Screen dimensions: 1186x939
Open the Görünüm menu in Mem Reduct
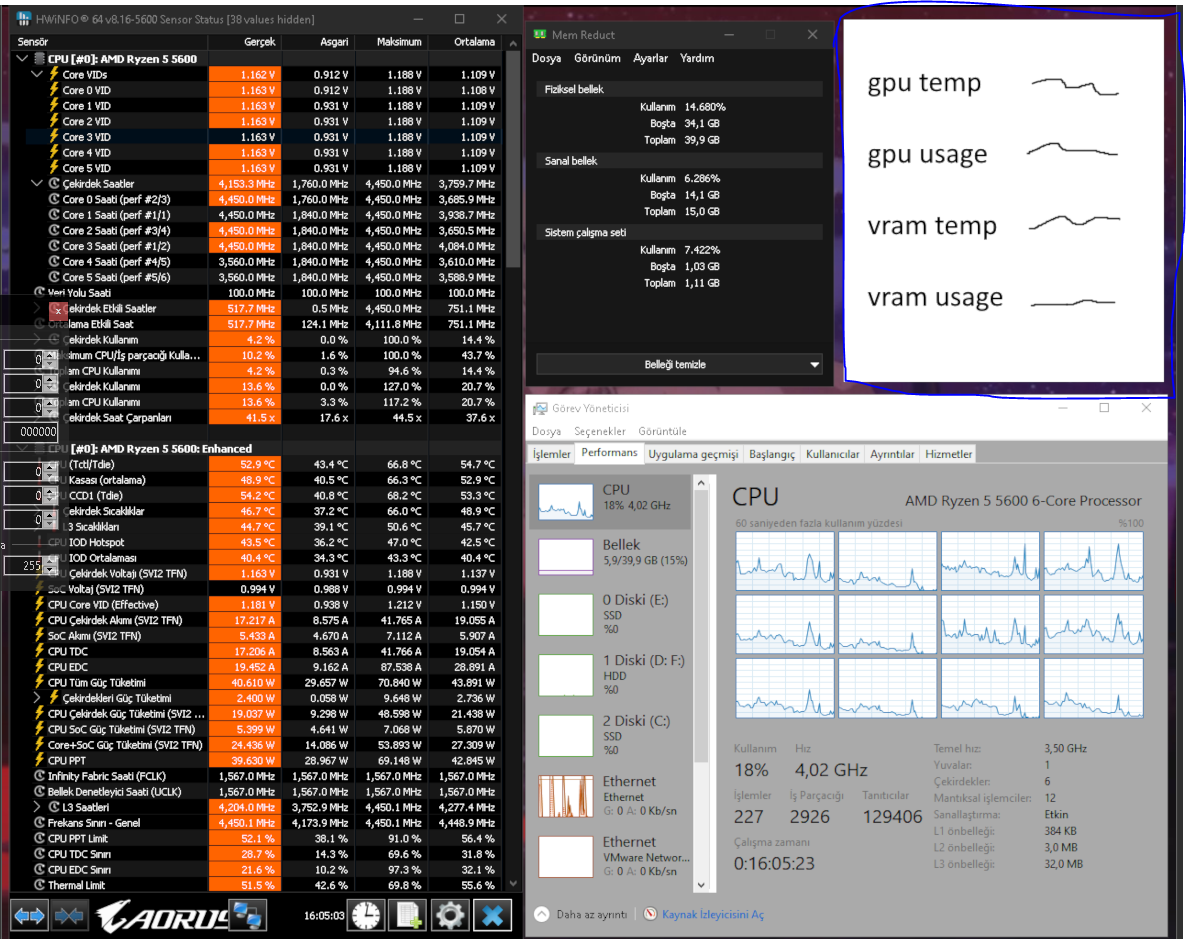click(x=597, y=58)
